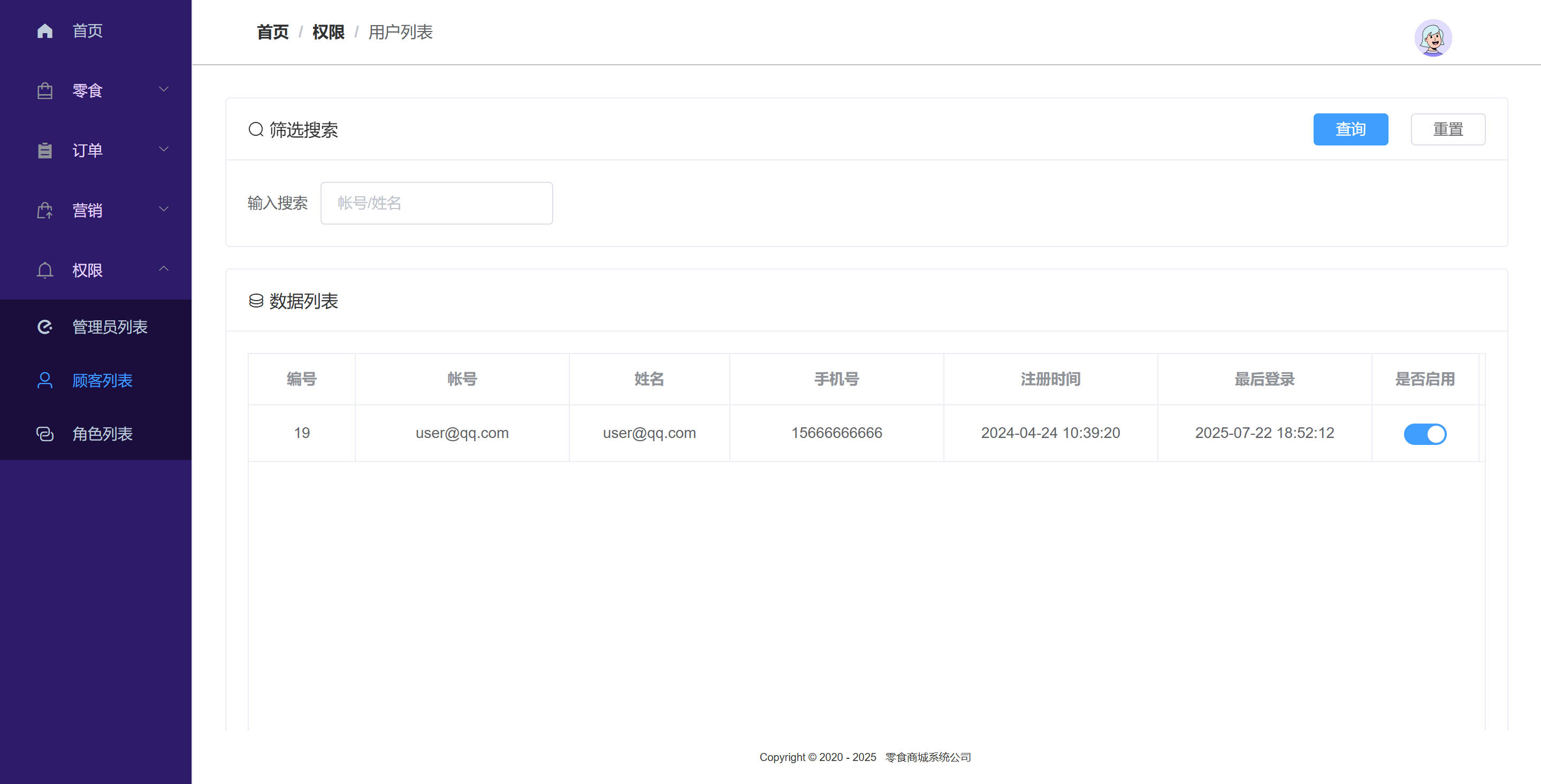The height and width of the screenshot is (784, 1541).
Task: Open the 订单 sidebar menu
Action: 96,150
